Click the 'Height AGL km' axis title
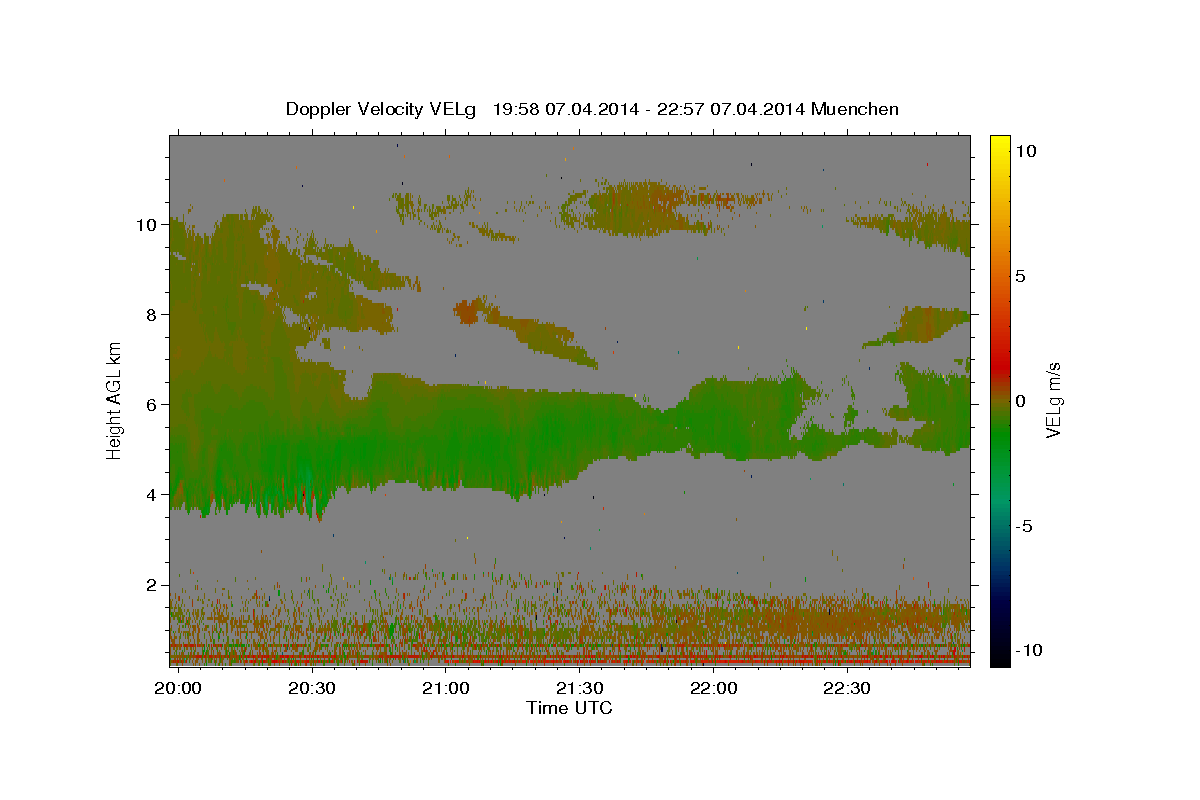The image size is (1200, 800). pyautogui.click(x=115, y=400)
